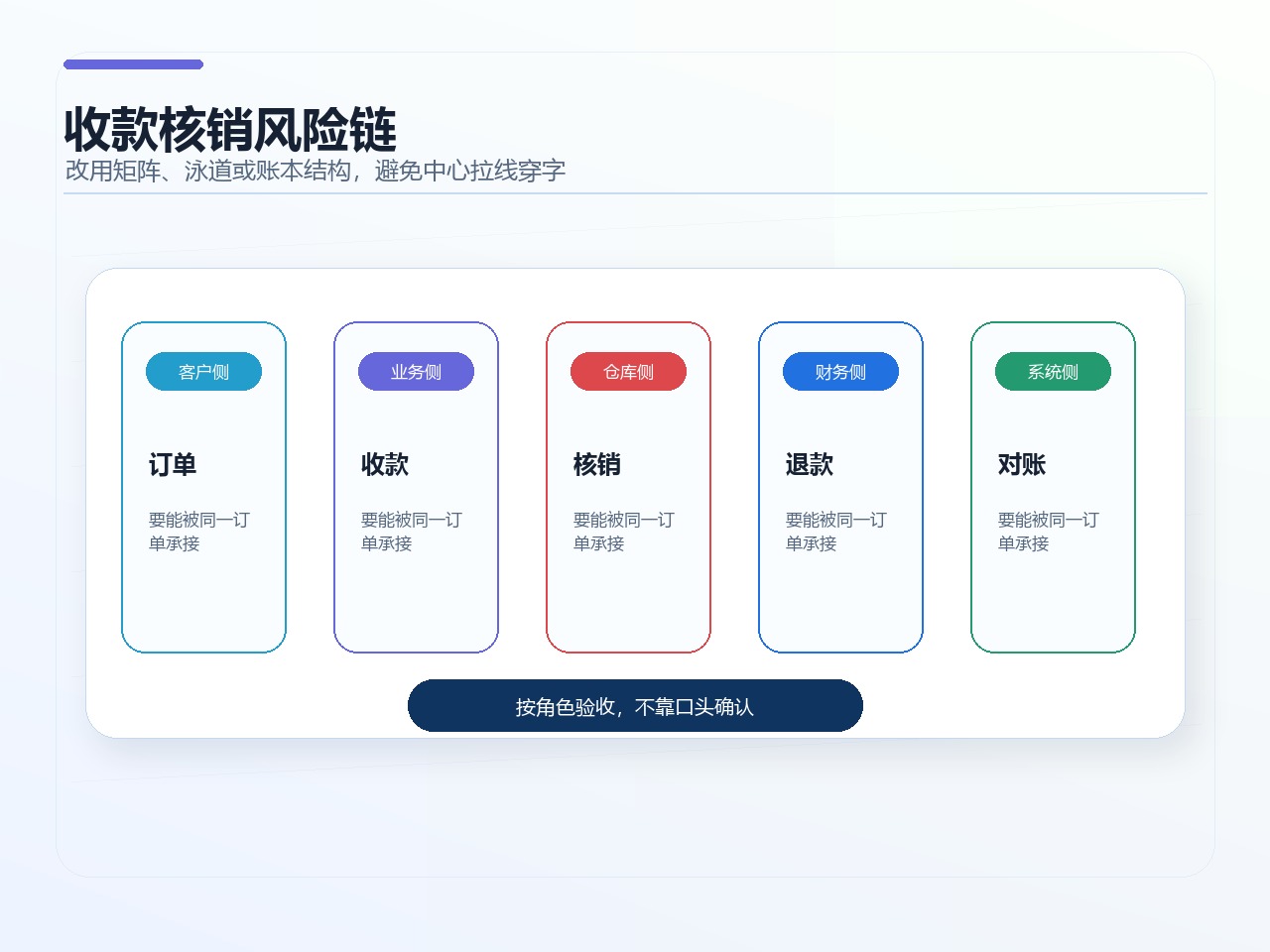Select the 订单 heading text
The height and width of the screenshot is (952, 1270).
pos(173,464)
